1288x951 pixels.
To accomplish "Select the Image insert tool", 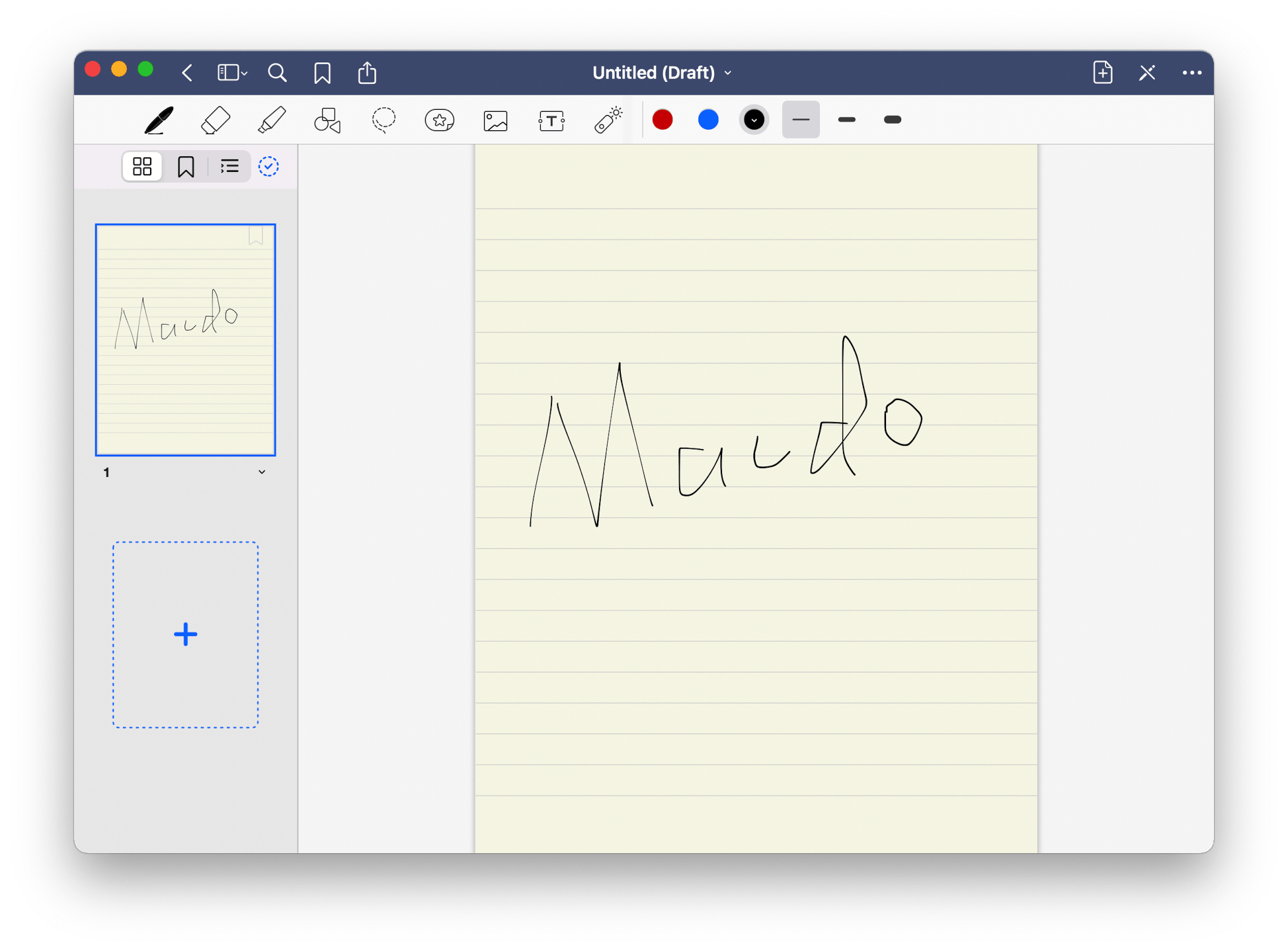I will pyautogui.click(x=495, y=120).
